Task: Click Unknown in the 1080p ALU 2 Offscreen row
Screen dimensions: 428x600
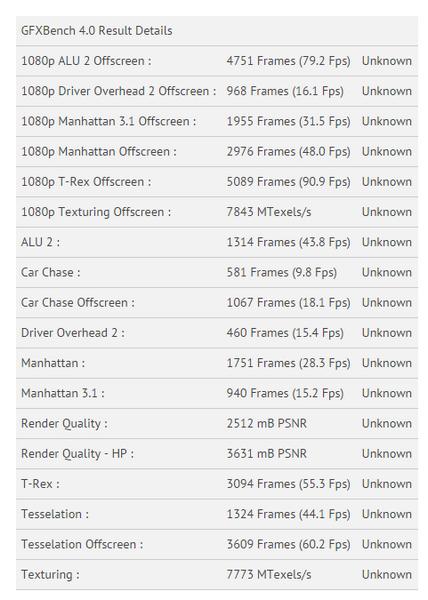Action: coord(387,61)
